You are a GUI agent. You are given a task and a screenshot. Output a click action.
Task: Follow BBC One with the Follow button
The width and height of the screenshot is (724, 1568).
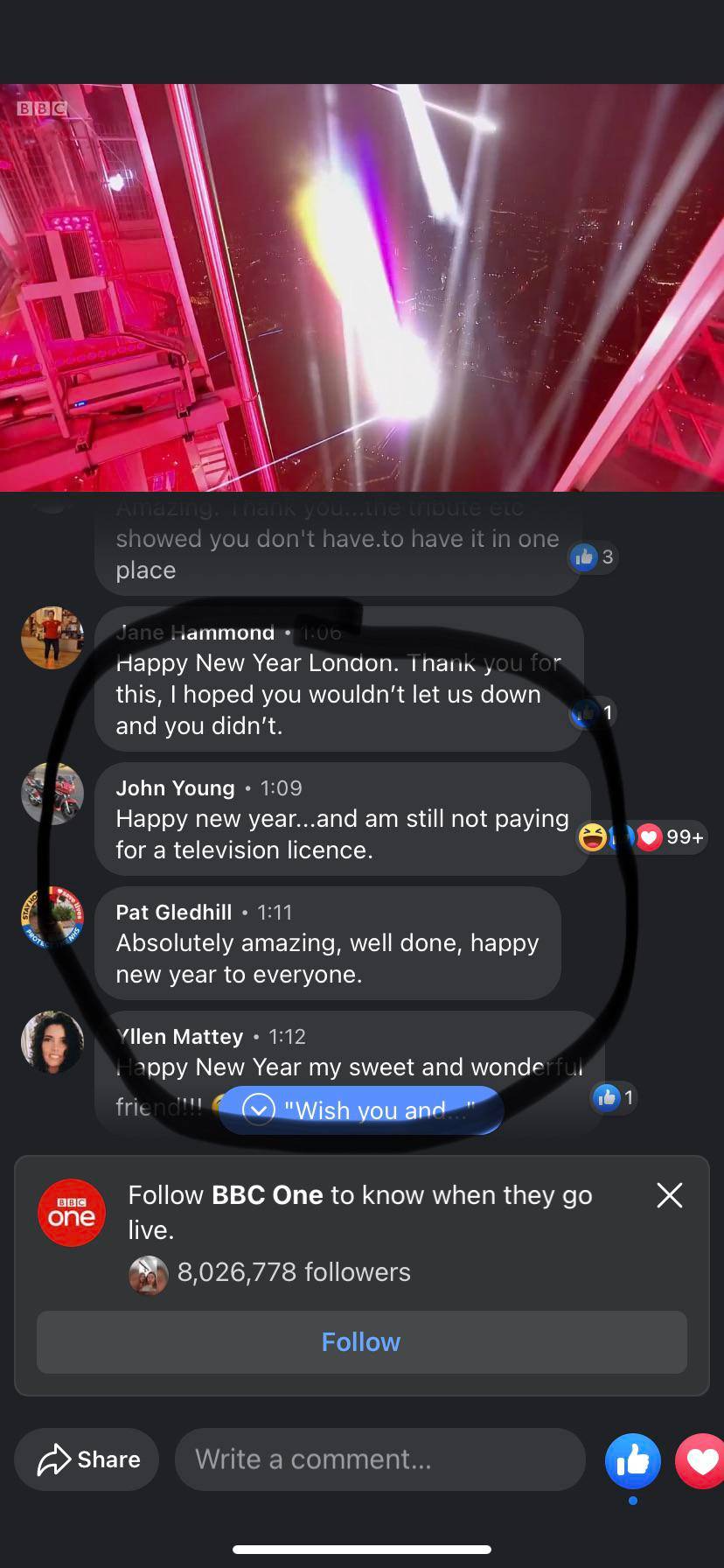pos(361,1342)
